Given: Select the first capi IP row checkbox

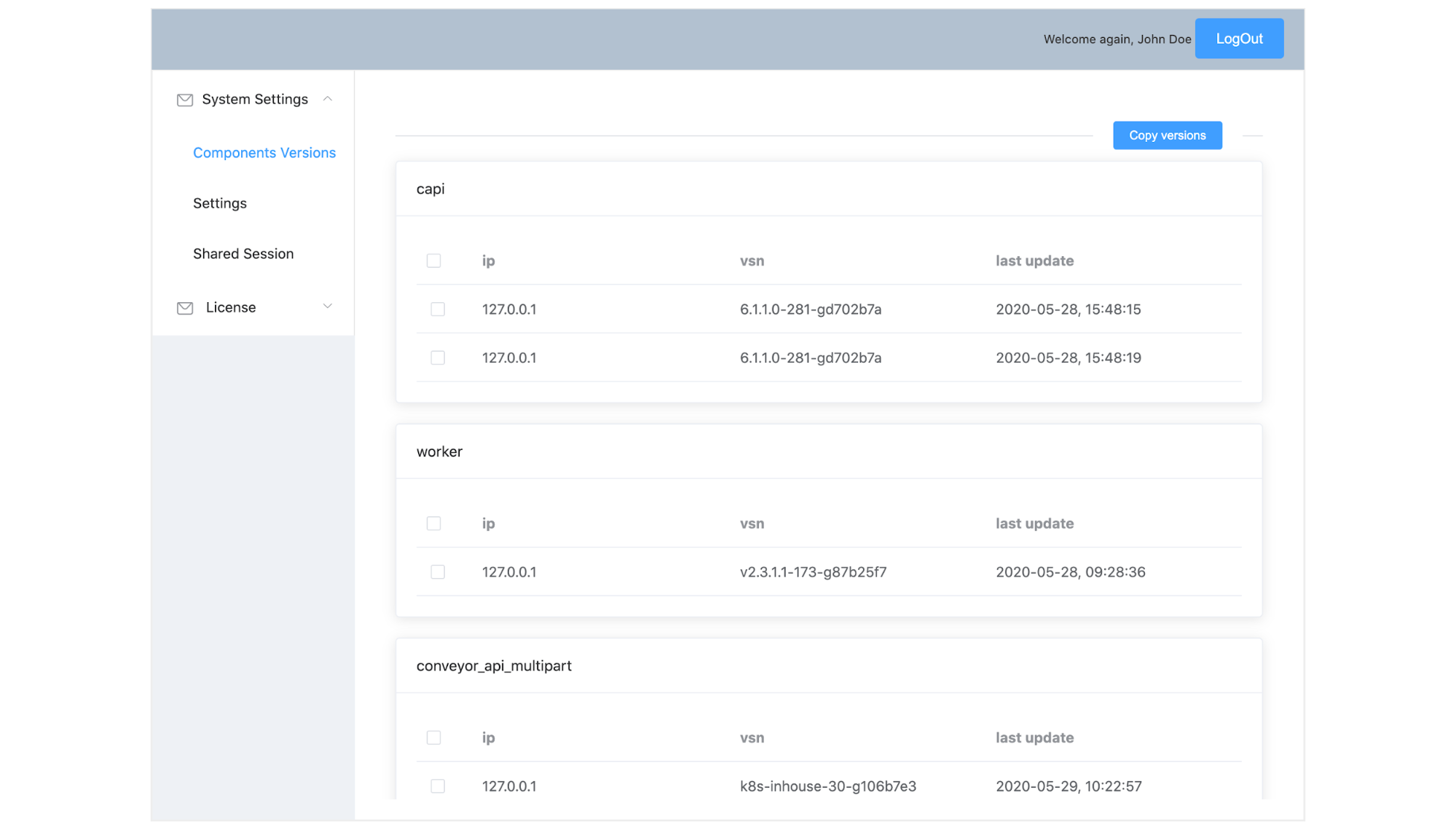Looking at the screenshot, I should tap(437, 308).
